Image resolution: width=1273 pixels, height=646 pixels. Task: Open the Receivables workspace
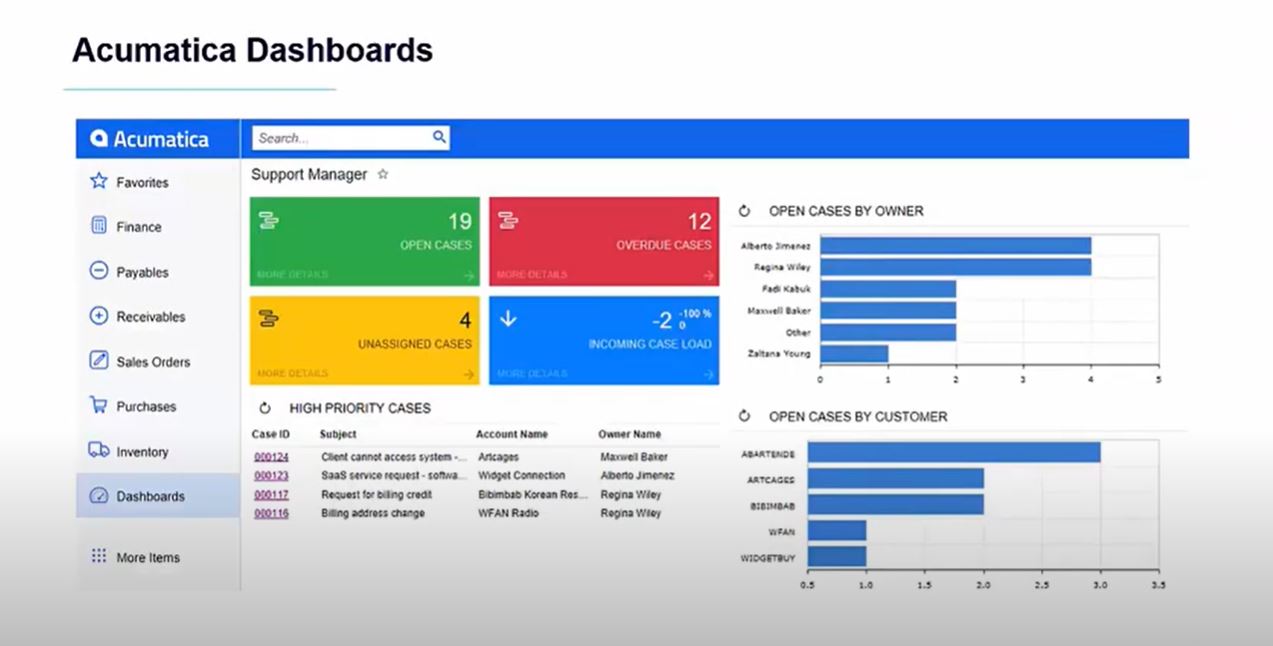158,317
